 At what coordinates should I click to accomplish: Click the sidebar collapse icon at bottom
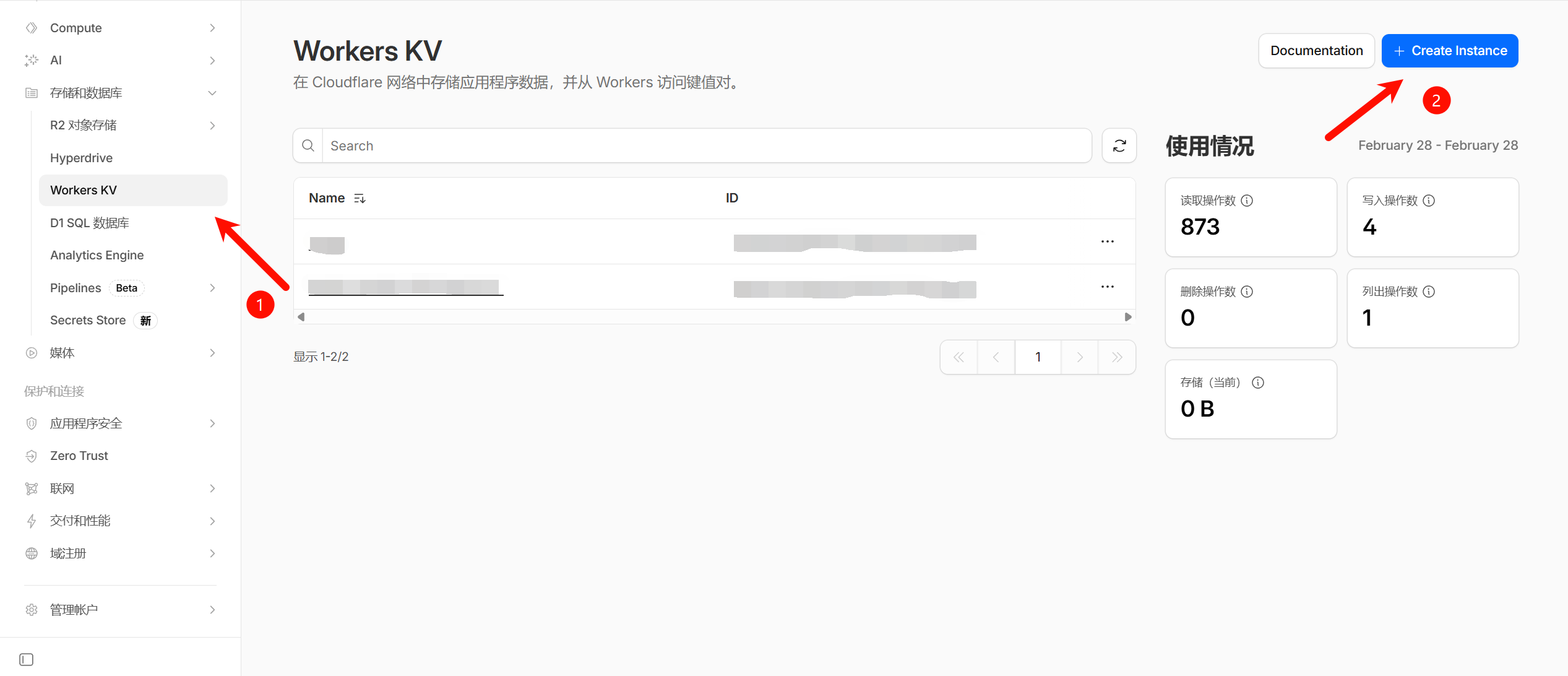[26, 659]
